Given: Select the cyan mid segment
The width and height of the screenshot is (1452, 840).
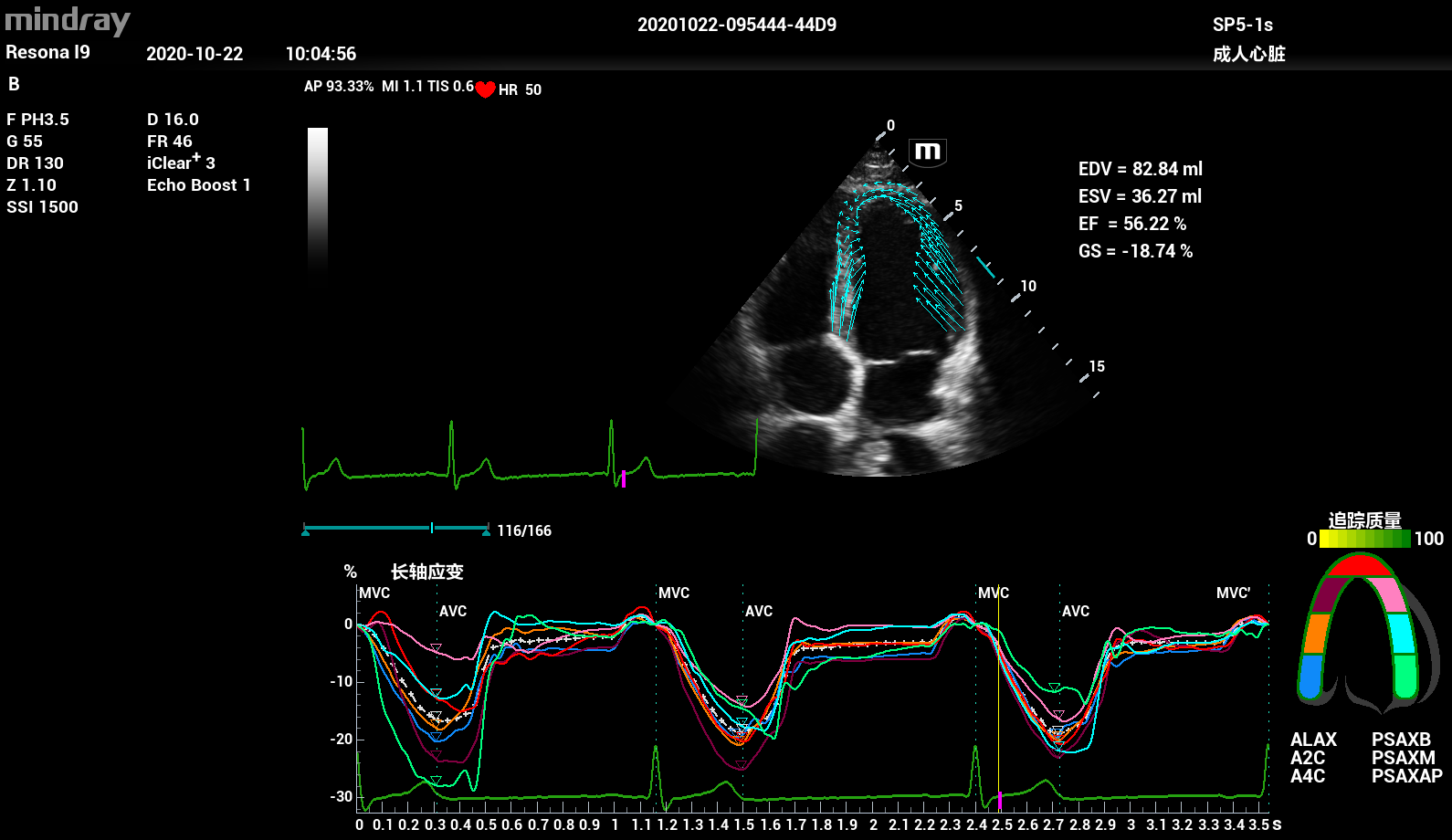Looking at the screenshot, I should coord(1401,633).
